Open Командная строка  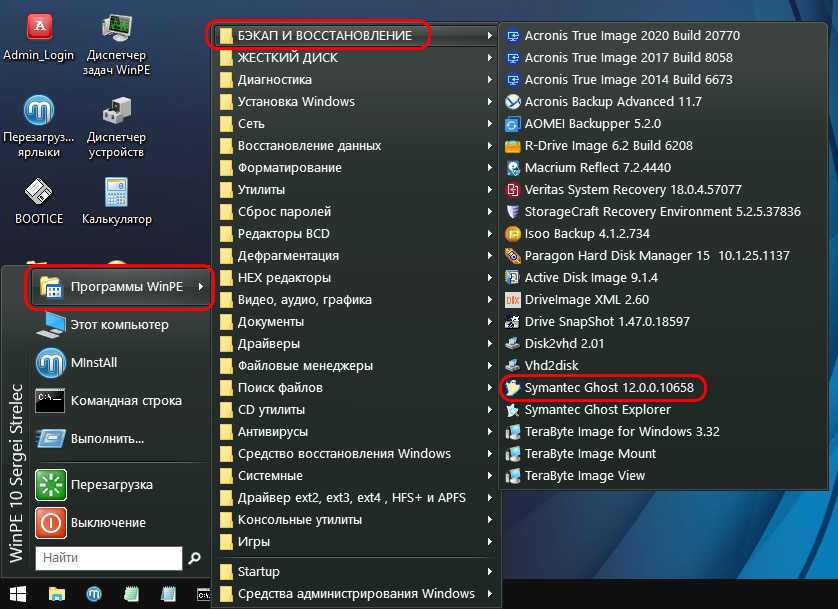click(120, 401)
